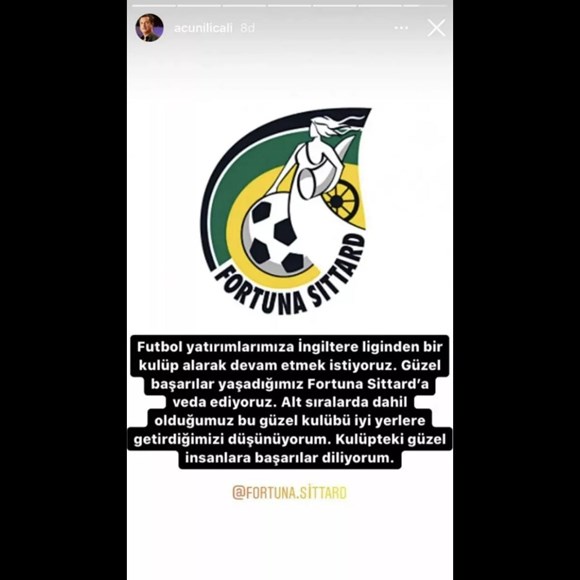The width and height of the screenshot is (580, 580).
Task: Follow the @FORTUNA.SITTARD mention sticker
Action: pyautogui.click(x=290, y=493)
